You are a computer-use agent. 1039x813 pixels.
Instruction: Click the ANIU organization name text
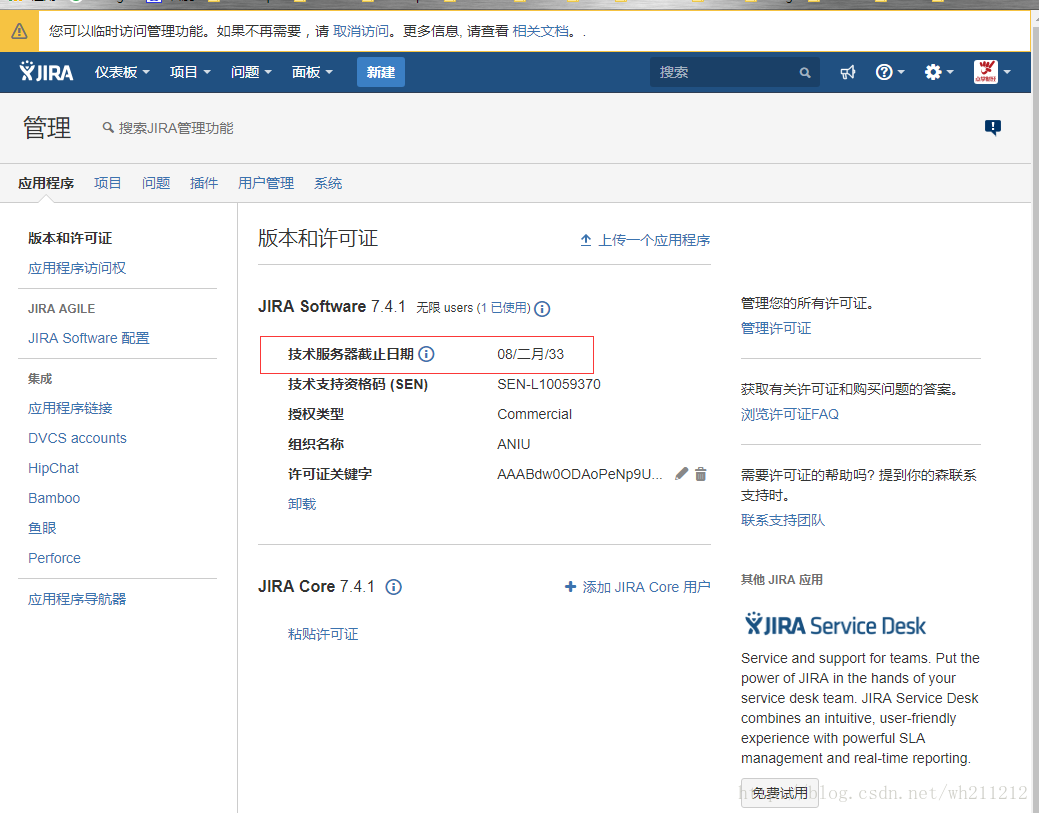coord(514,444)
